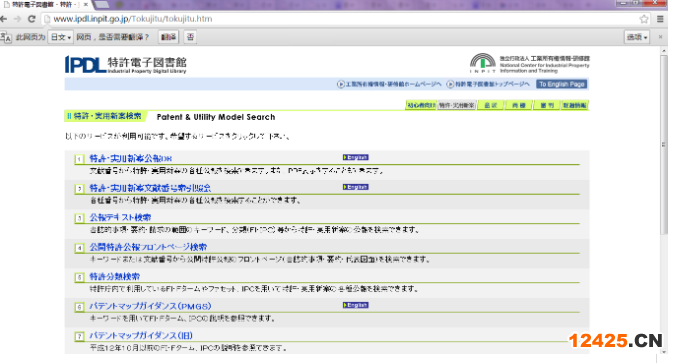Image resolution: width=675 pixels, height=363 pixels.
Task: Decline translation with the 否 button
Action: pyautogui.click(x=190, y=37)
